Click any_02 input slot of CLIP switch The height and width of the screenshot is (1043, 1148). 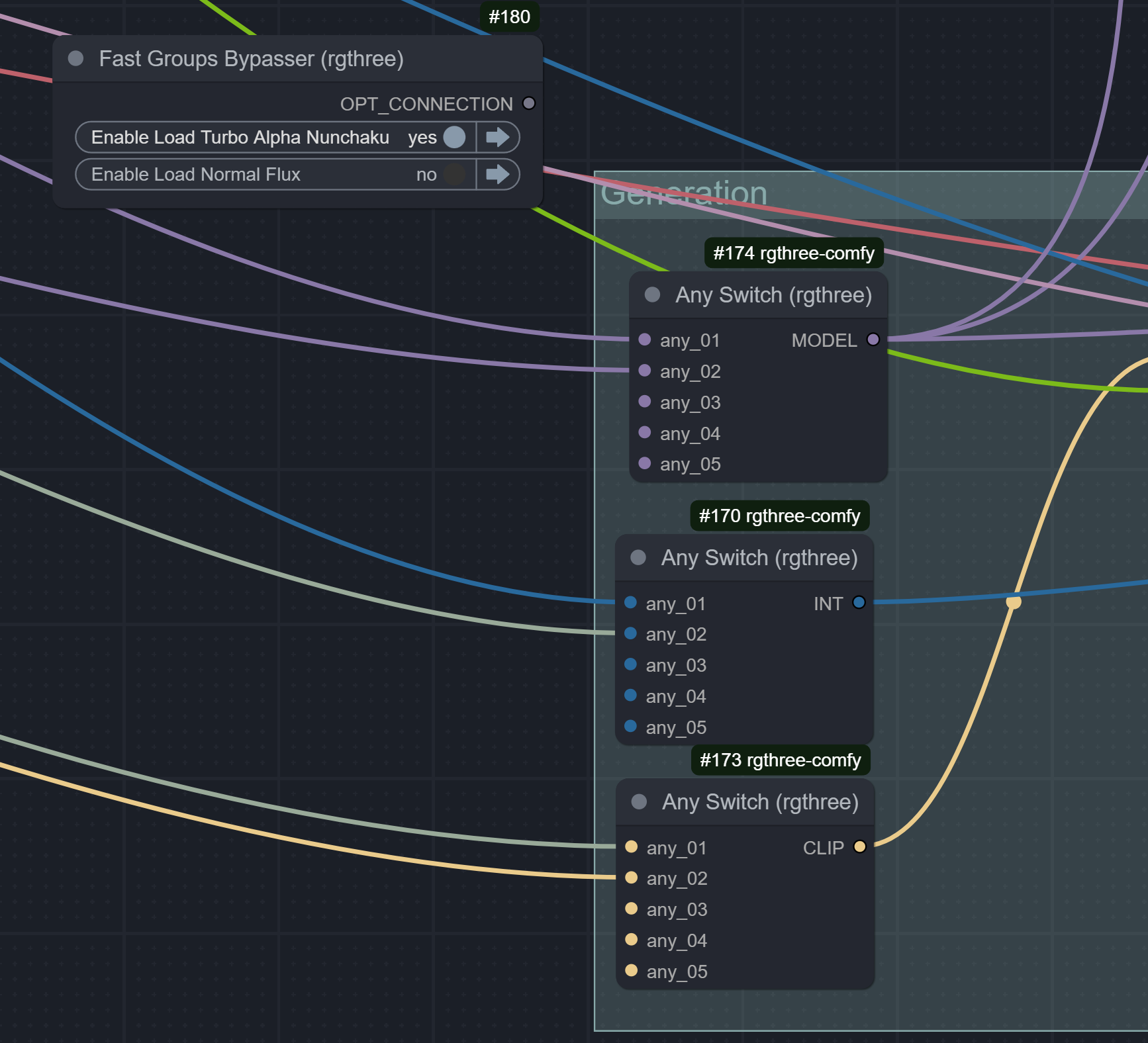pos(632,878)
